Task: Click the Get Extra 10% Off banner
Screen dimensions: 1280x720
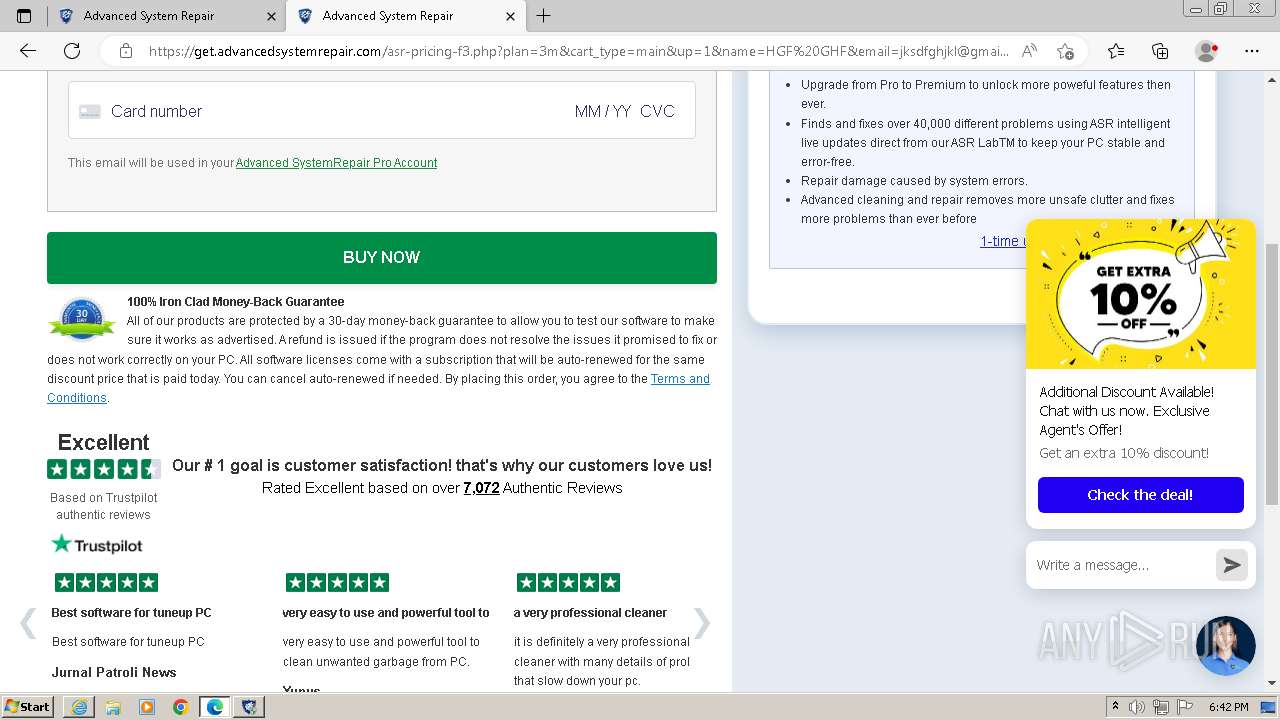Action: pos(1141,294)
